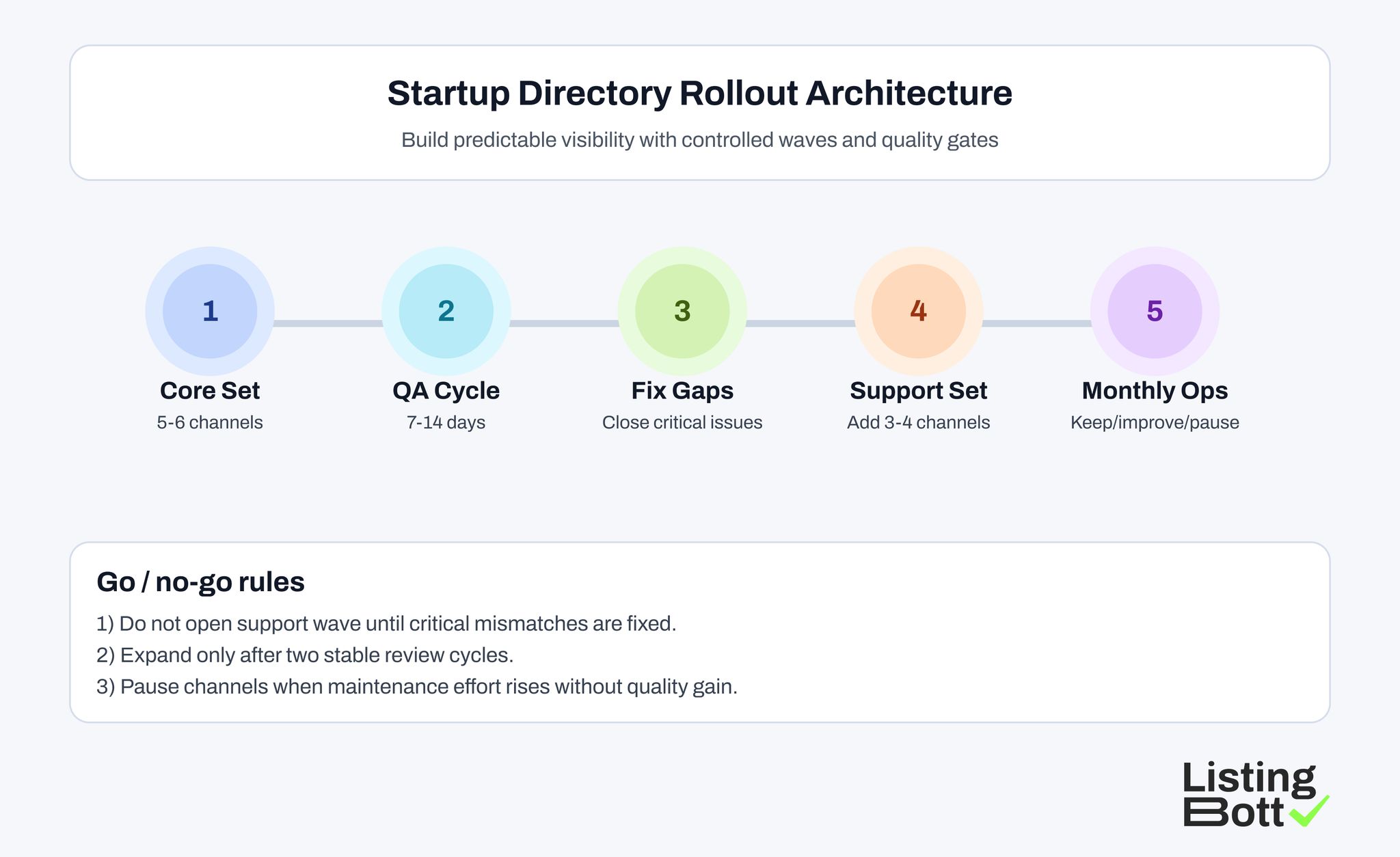
Task: Click the 7-14 days duration text
Action: (x=446, y=422)
